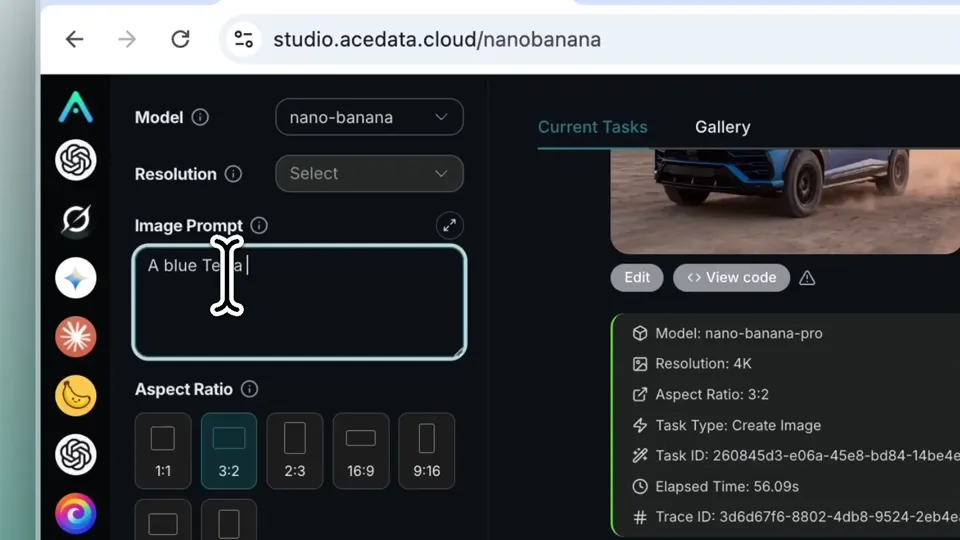Click the lightning icon beside Task Type
This screenshot has width=960, height=540.
640,425
